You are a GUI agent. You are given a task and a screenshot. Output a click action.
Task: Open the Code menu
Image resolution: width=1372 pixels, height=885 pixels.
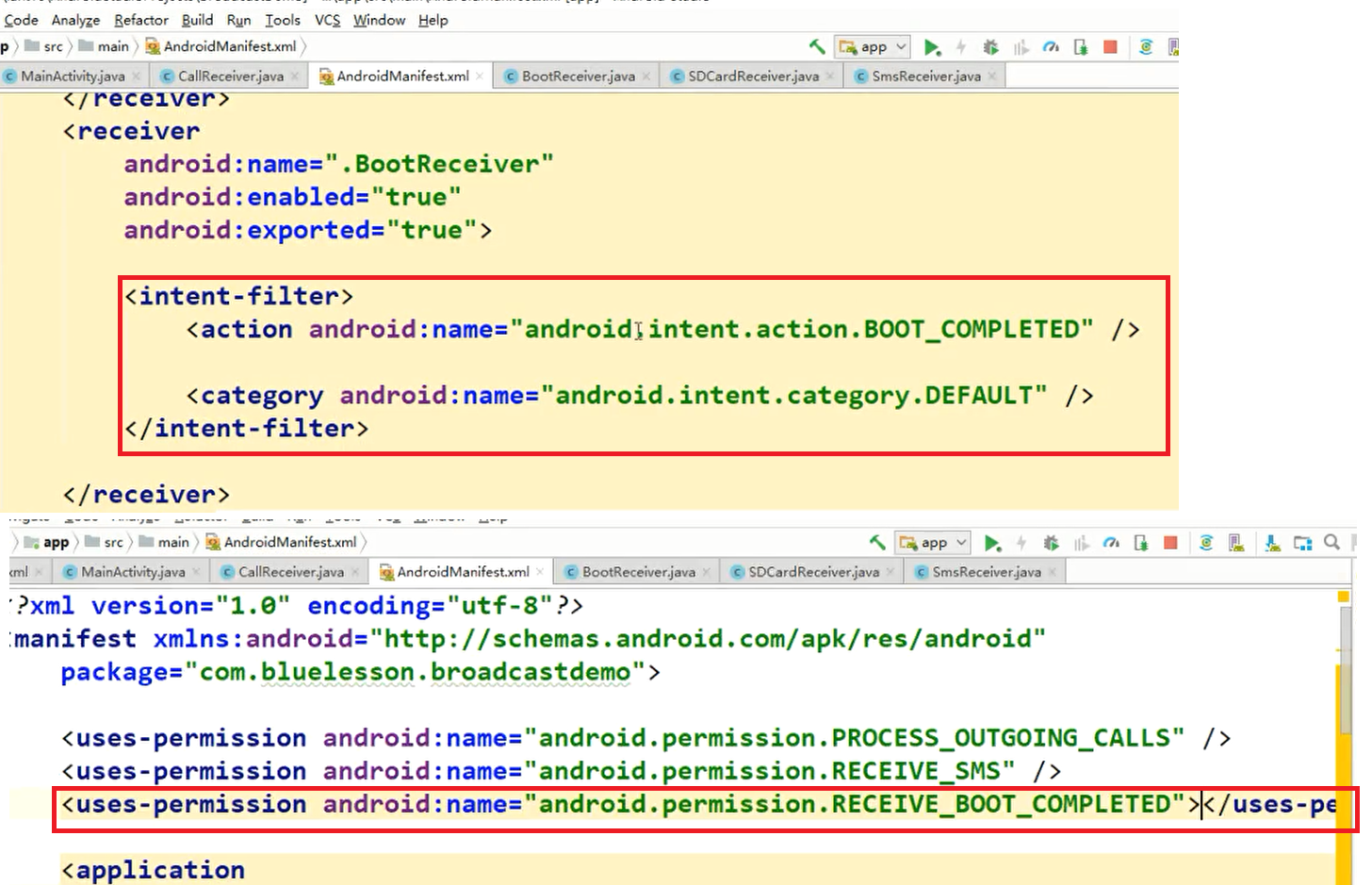[21, 20]
